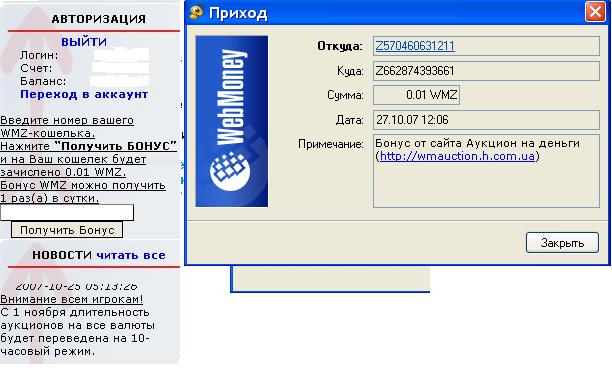Click the WMZ wallet number input box
Screen dimensions: 612x368
point(67,213)
